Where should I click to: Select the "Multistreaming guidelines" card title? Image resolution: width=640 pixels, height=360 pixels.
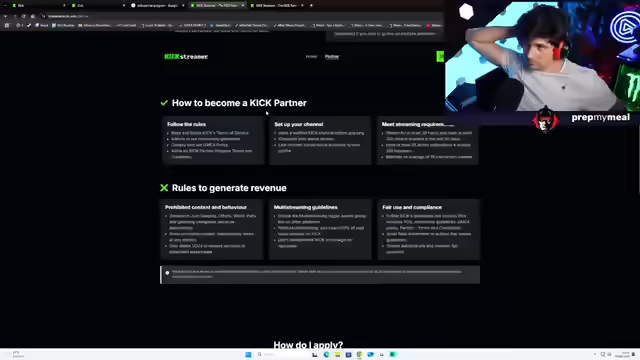coord(306,207)
